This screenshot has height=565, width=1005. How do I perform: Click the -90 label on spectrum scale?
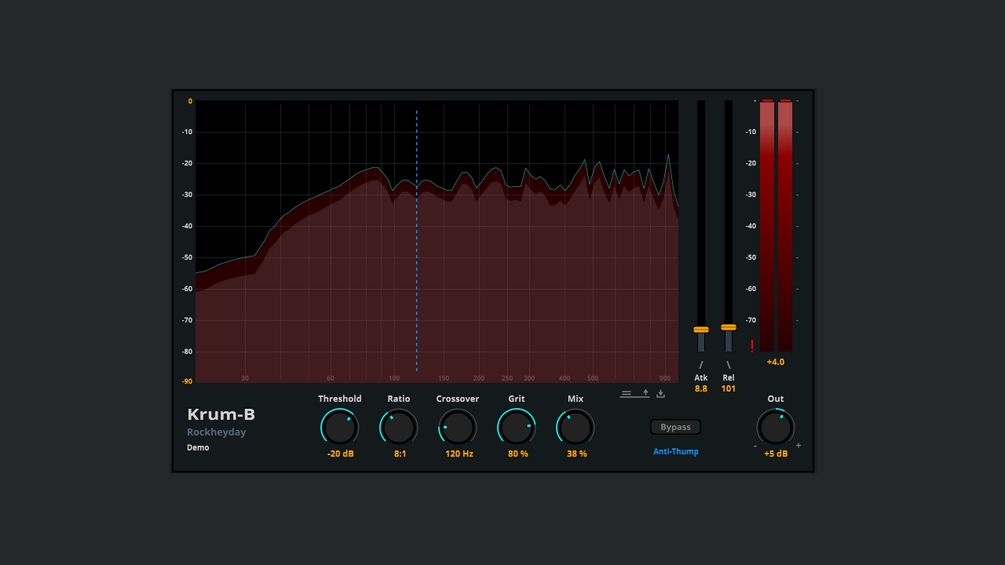click(187, 382)
